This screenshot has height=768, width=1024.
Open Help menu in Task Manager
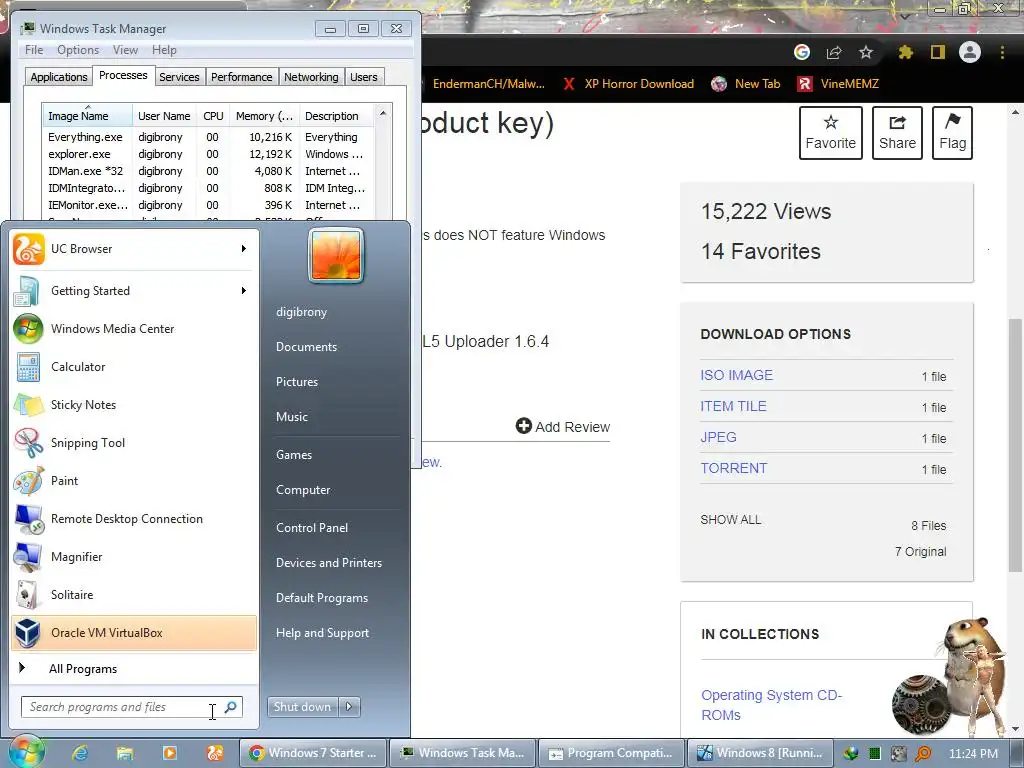pos(164,50)
